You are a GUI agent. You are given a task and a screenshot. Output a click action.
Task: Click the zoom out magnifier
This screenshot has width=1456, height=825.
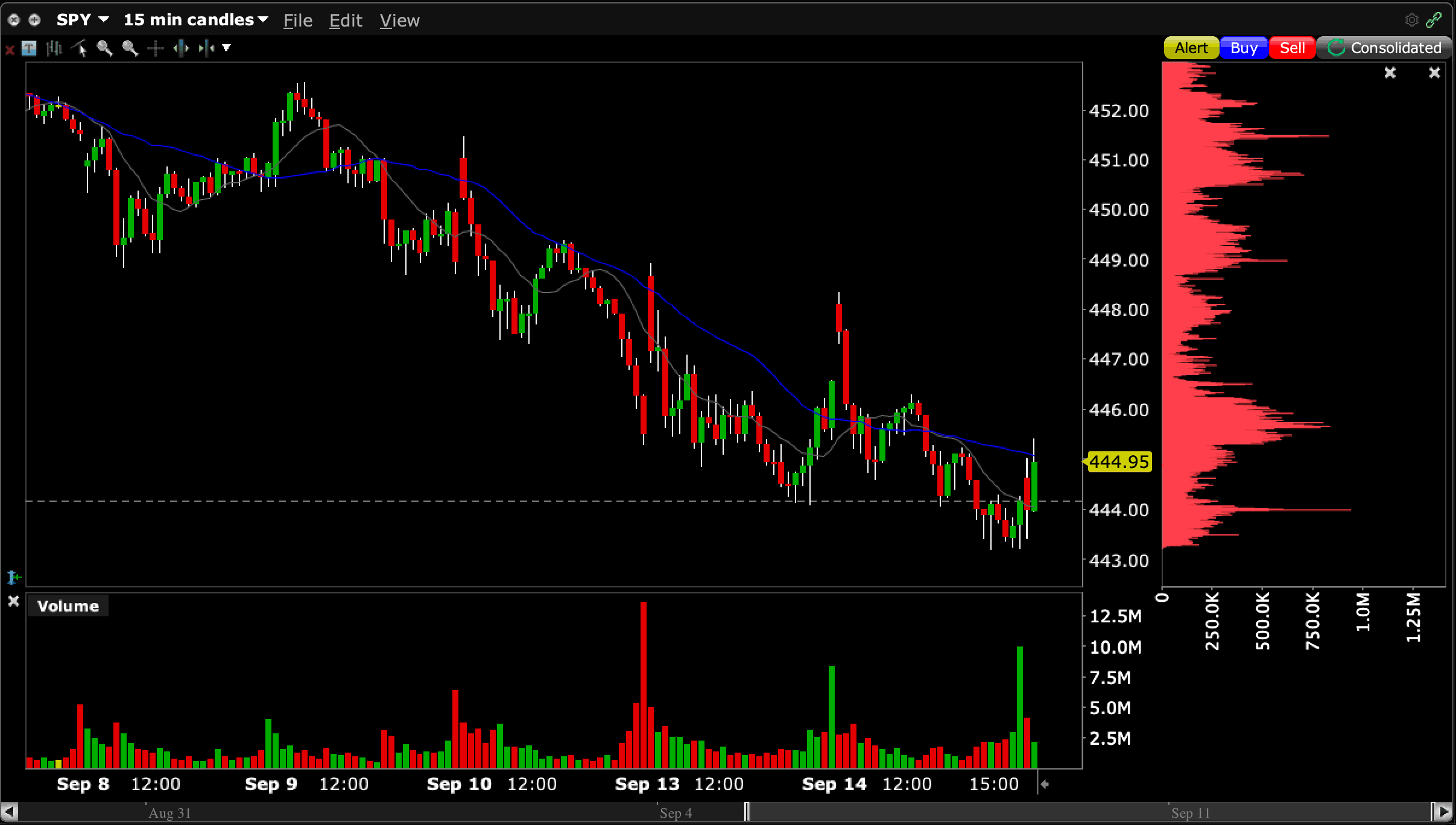coord(130,48)
